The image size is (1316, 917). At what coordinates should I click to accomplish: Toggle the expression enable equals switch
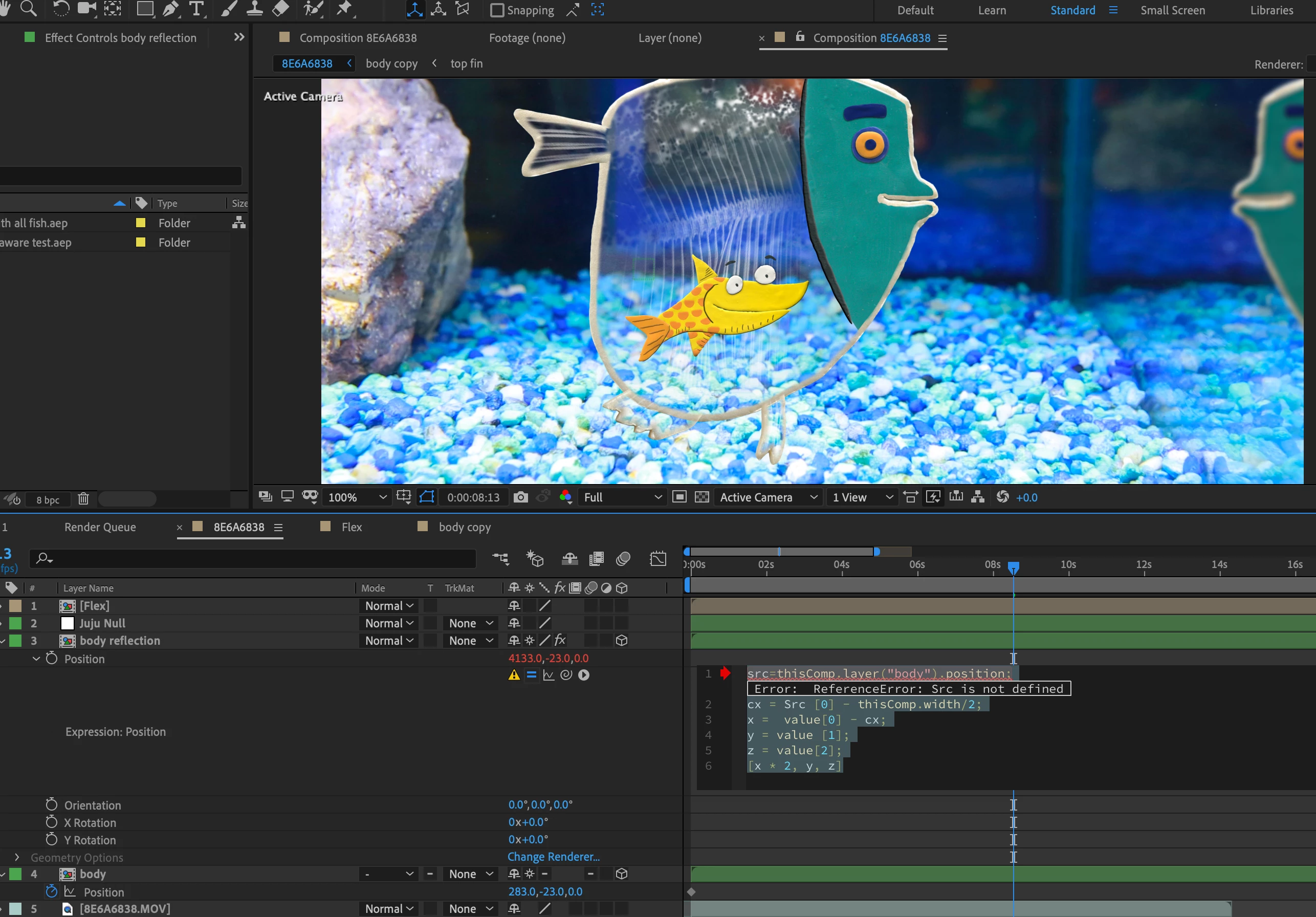point(531,675)
